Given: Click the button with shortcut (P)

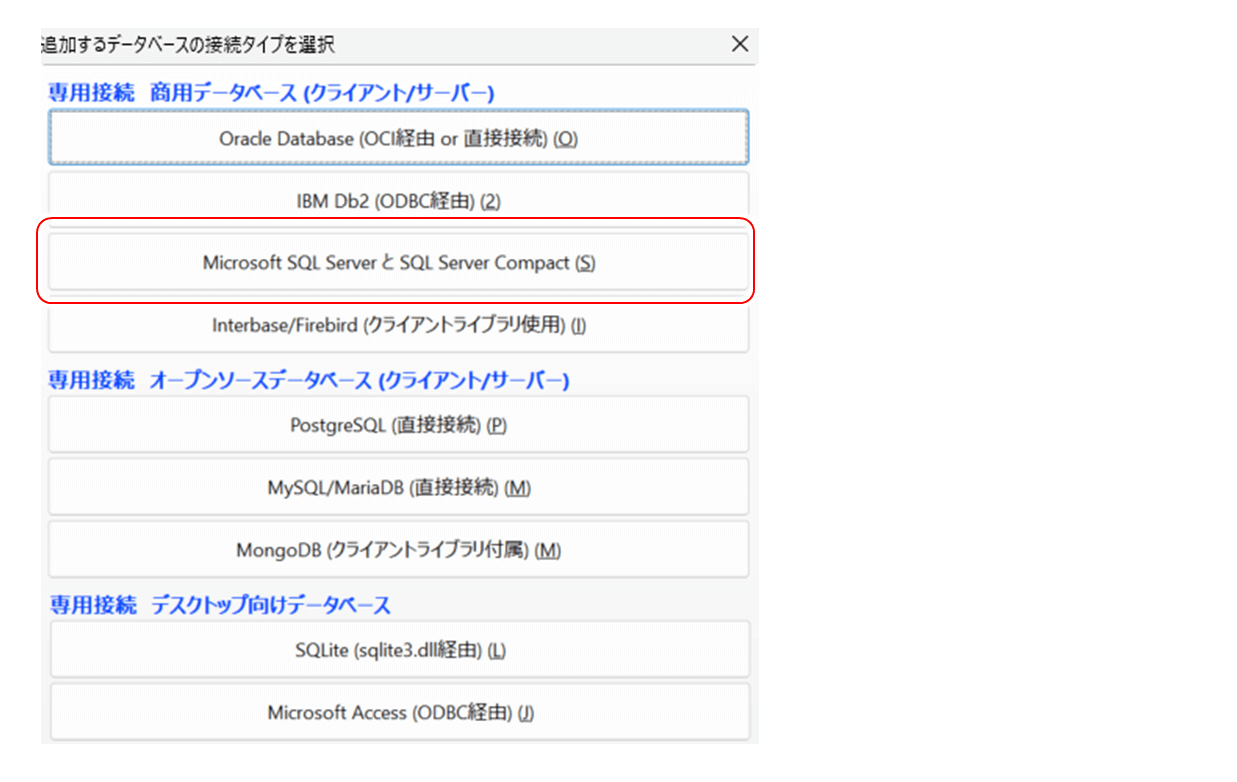Looking at the screenshot, I should point(496,424).
